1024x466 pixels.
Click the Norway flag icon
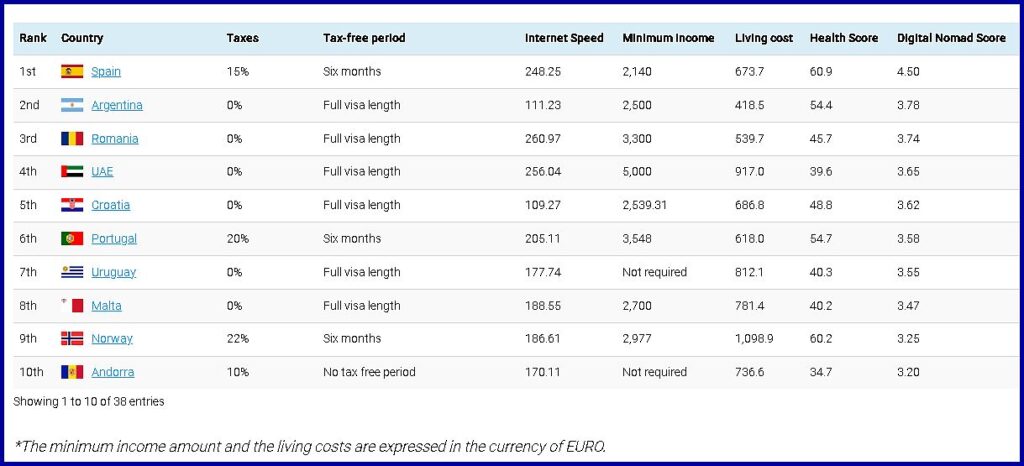pyautogui.click(x=72, y=339)
